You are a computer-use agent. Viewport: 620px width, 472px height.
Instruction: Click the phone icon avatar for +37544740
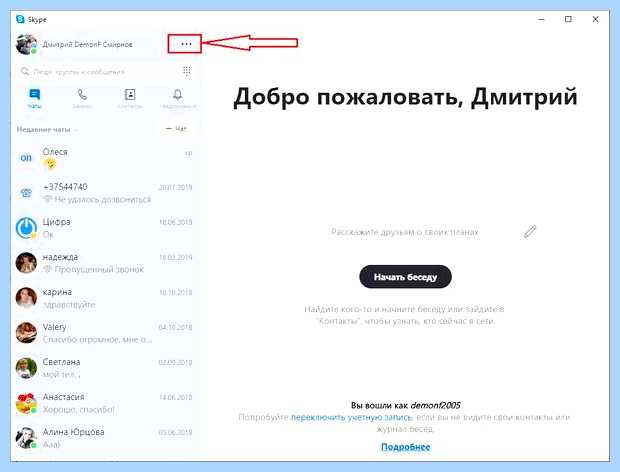tap(26, 193)
